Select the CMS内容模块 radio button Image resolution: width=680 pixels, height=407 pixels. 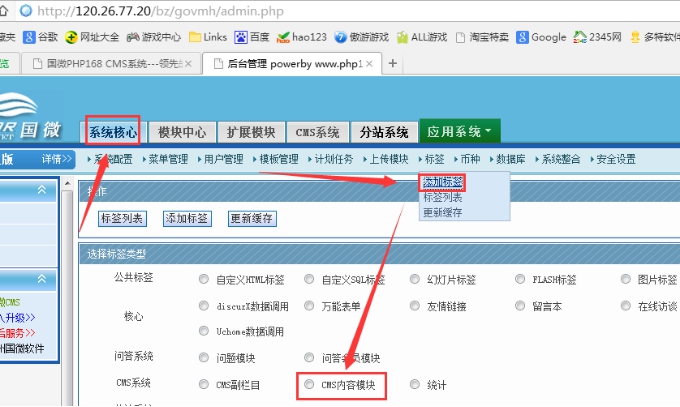click(310, 384)
